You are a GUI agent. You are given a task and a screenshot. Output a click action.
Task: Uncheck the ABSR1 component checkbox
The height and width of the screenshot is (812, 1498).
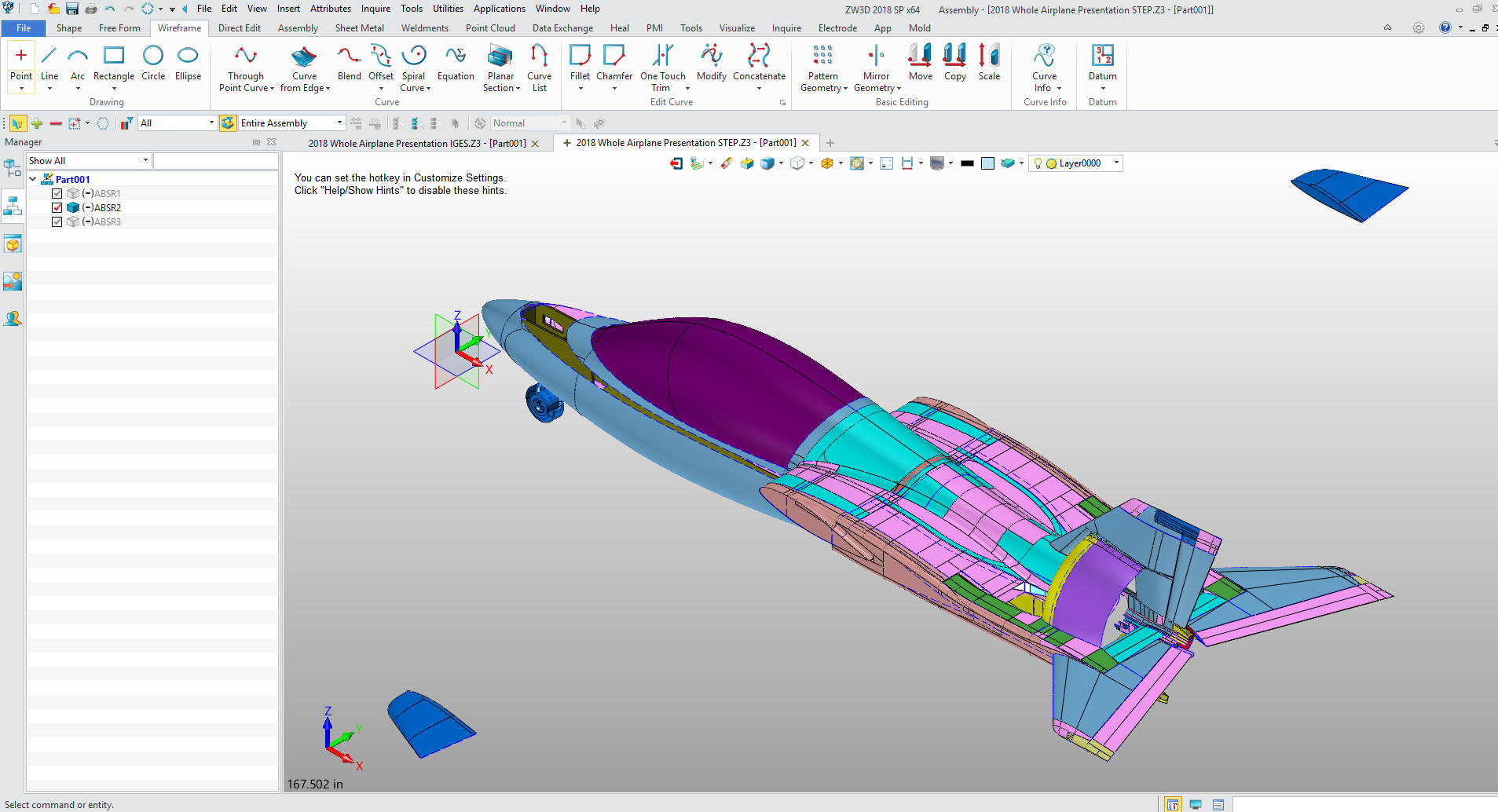57,193
